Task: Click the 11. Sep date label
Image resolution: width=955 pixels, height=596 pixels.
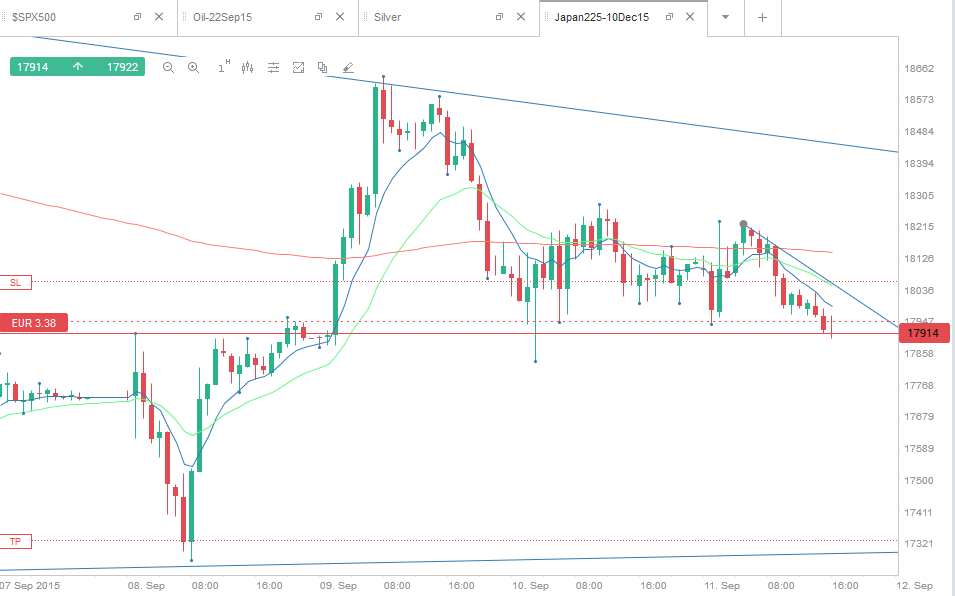Action: click(x=722, y=586)
